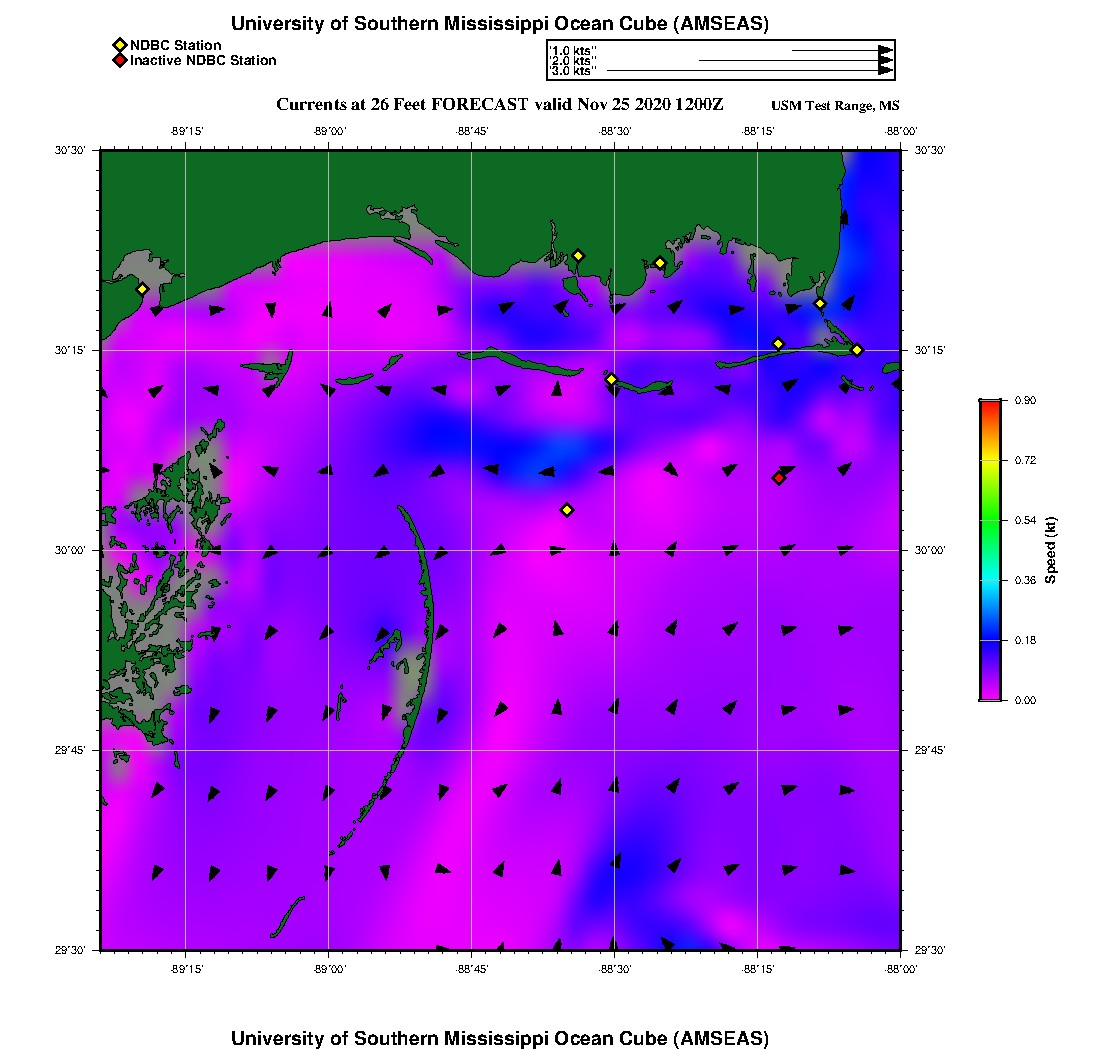
Task: Select the westernmost yellow NDBC station marker
Action: 142,289
